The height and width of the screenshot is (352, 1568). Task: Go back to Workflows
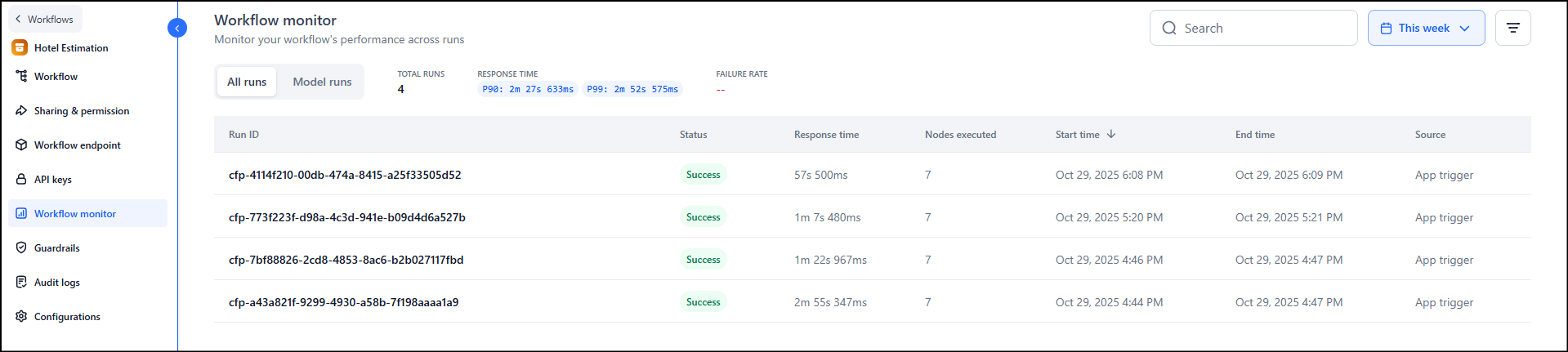click(x=44, y=19)
